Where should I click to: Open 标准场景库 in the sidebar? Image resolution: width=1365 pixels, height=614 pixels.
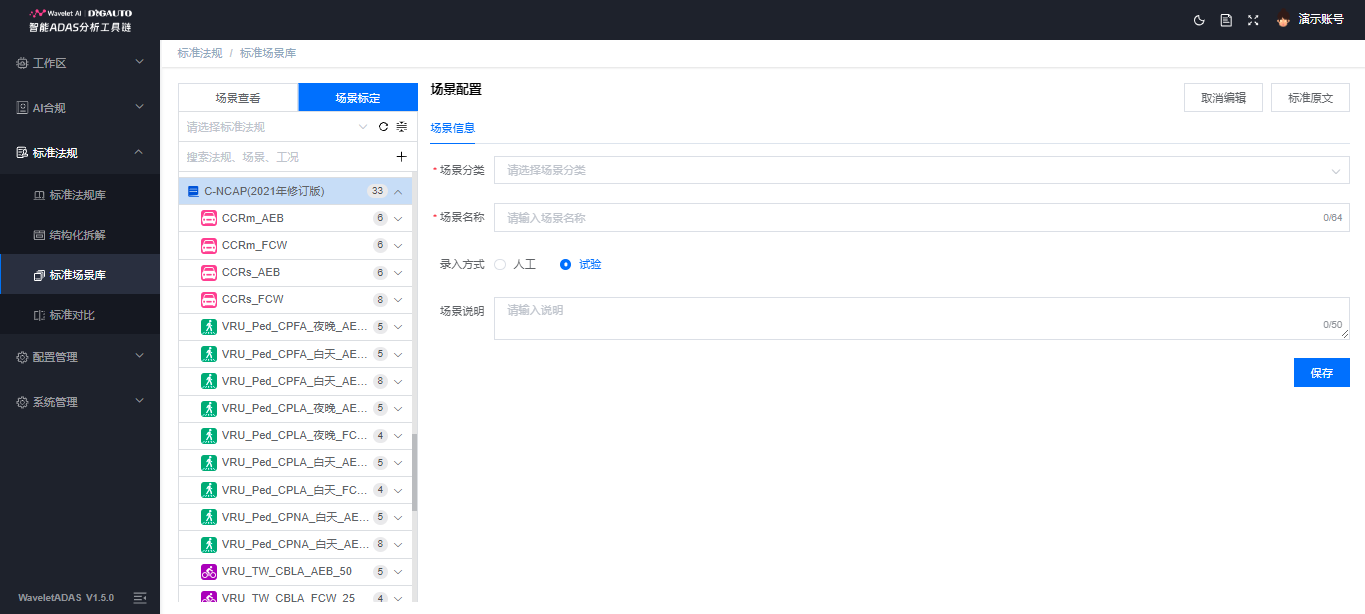80,274
